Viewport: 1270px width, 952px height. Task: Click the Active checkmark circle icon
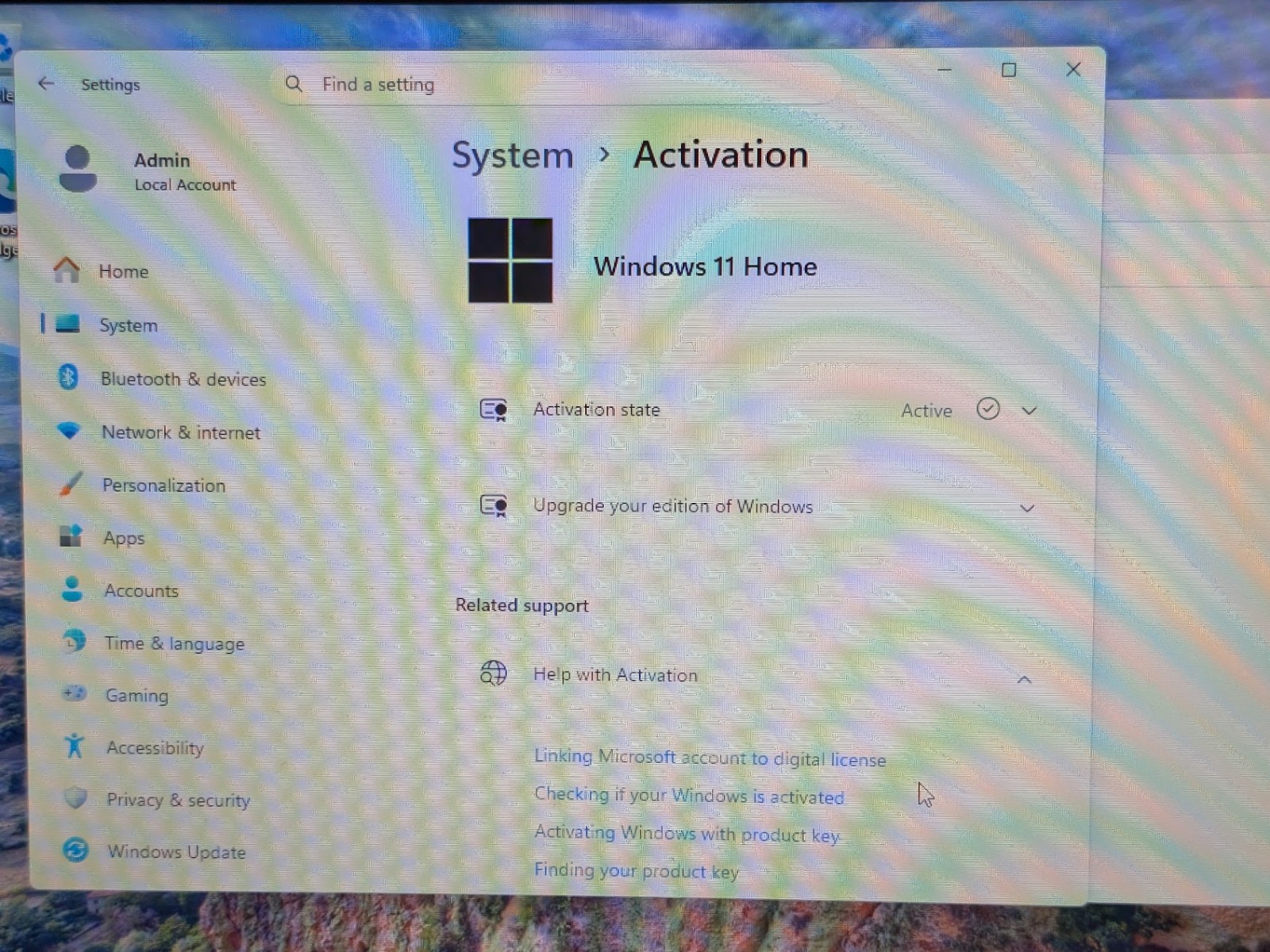pyautogui.click(x=988, y=409)
